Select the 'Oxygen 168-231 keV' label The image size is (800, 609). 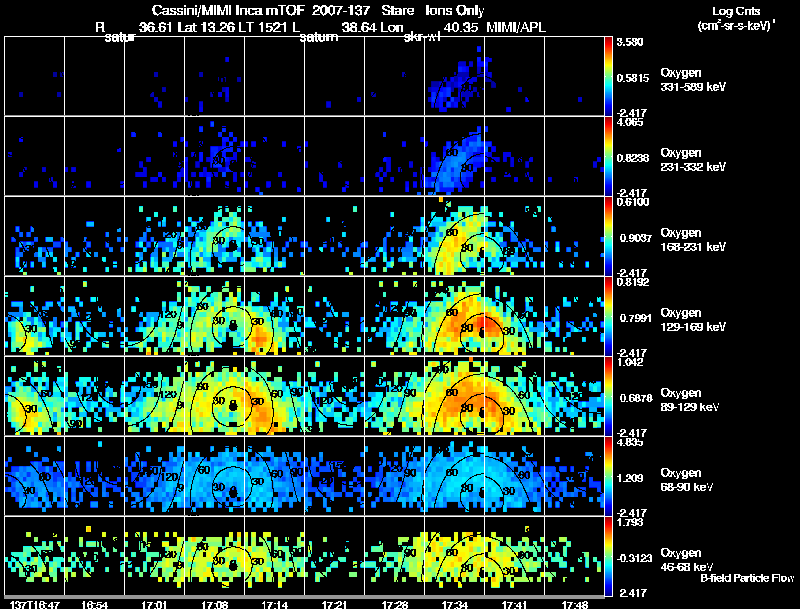693,240
